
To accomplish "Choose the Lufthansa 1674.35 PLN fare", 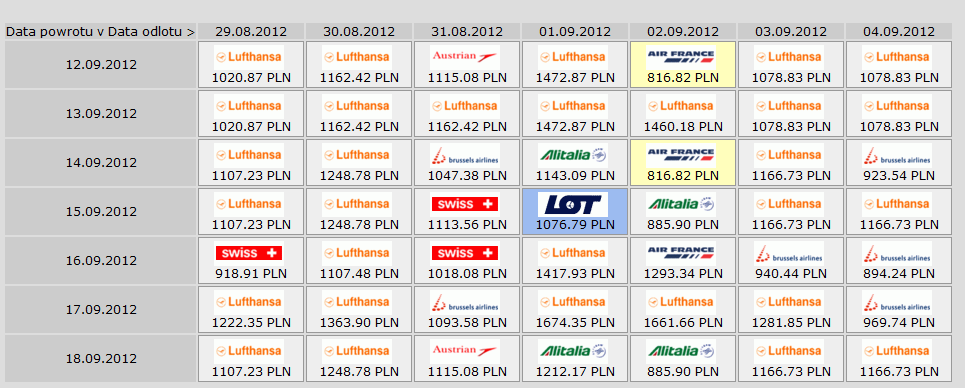I will [x=575, y=309].
